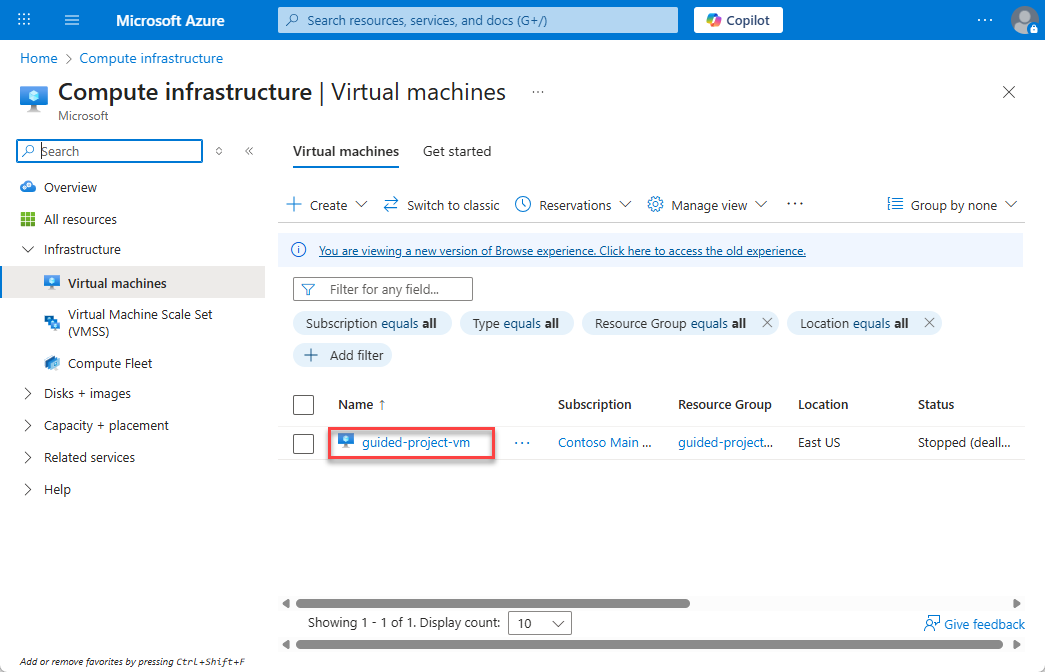
Task: Click the sidebar Search field
Action: [109, 151]
